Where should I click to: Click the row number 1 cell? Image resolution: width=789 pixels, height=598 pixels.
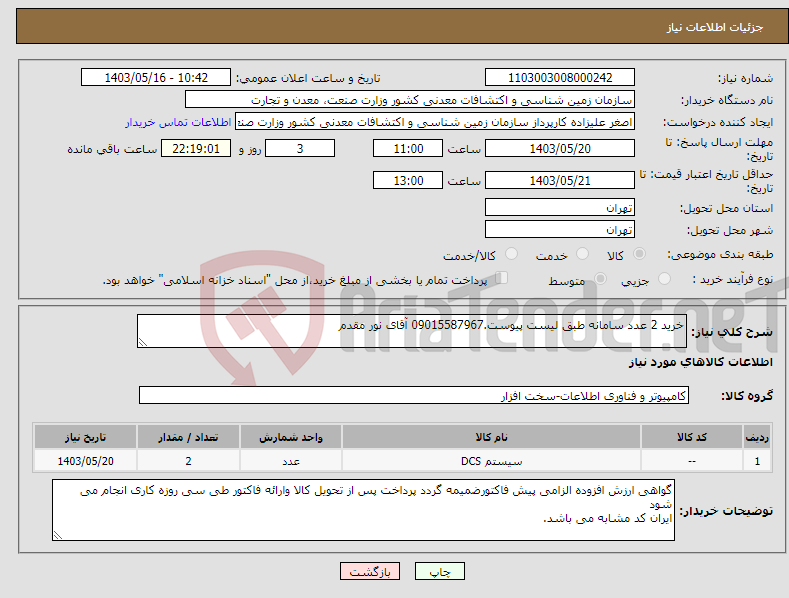point(757,461)
